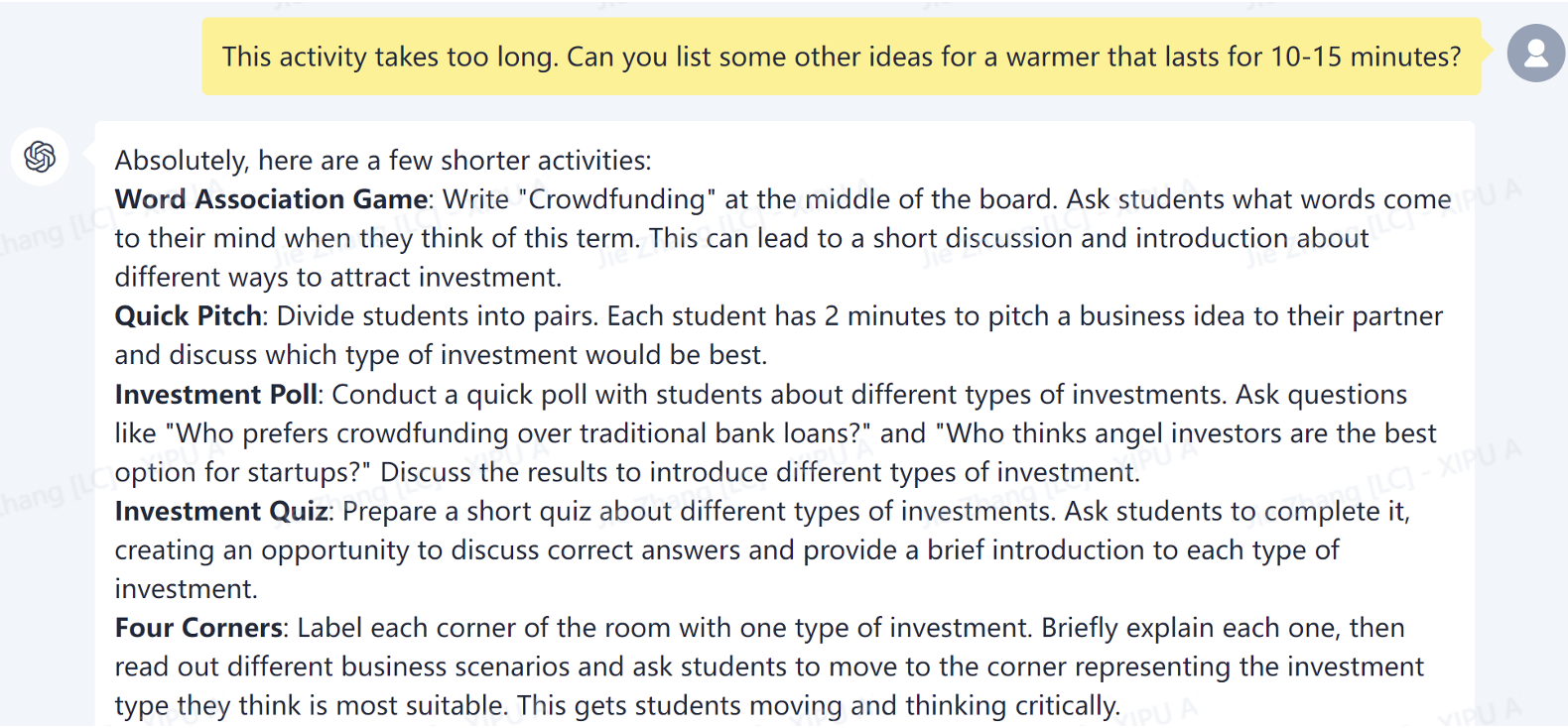Image resolution: width=1568 pixels, height=728 pixels.
Task: Select the bold "Investment Quiz" heading
Action: point(221,512)
